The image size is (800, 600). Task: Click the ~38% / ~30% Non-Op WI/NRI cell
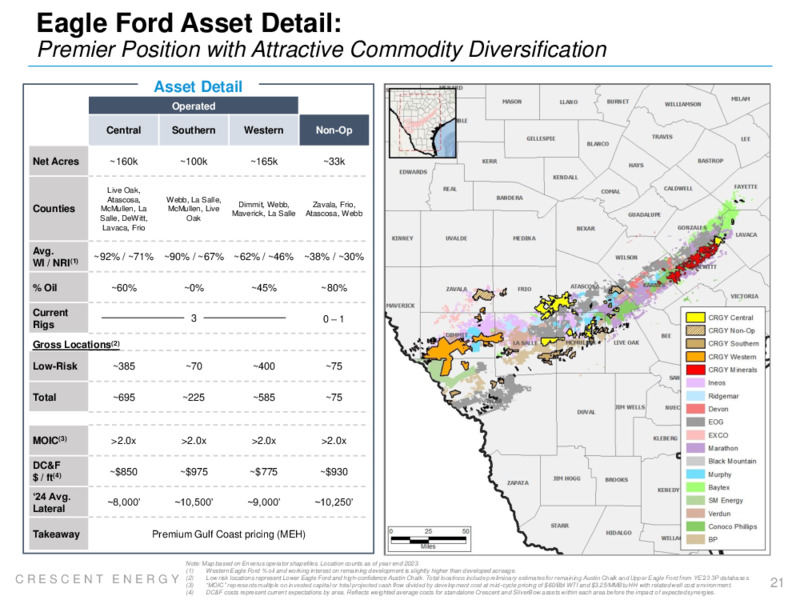(334, 257)
